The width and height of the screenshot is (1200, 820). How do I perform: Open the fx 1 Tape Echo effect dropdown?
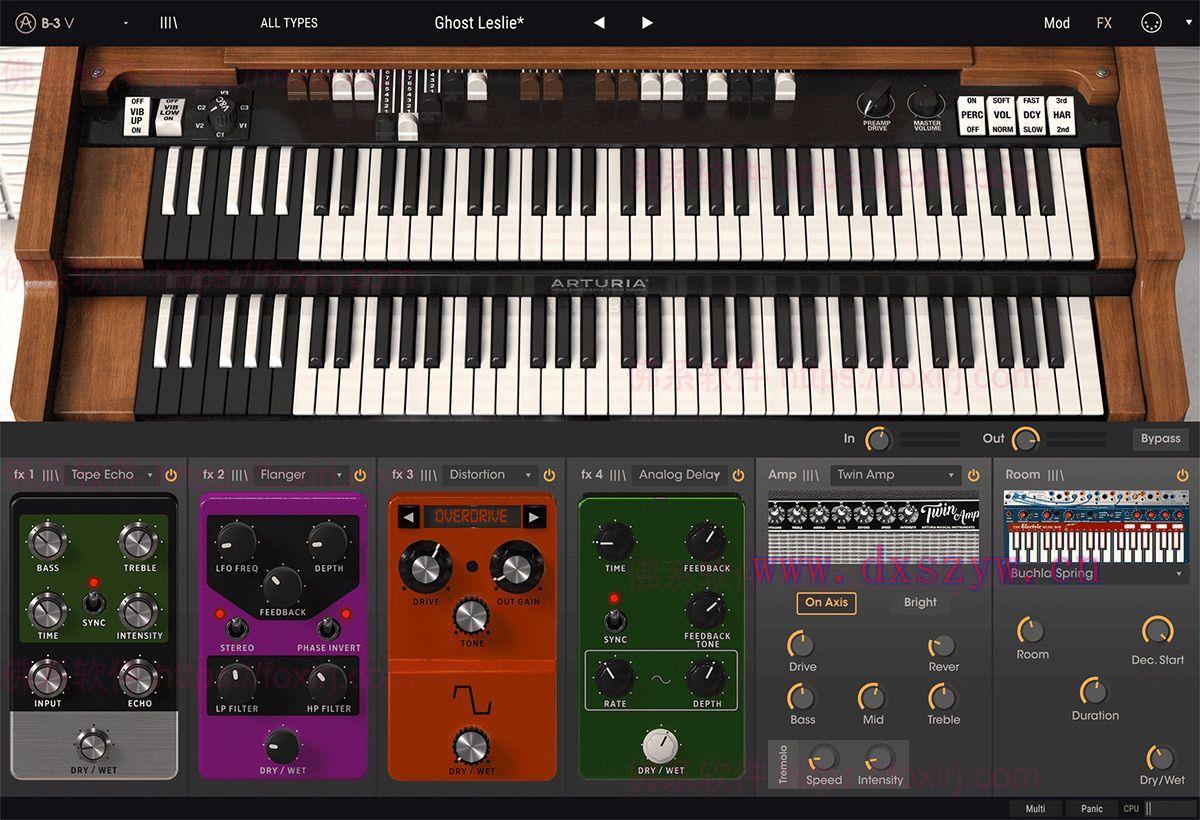click(x=112, y=475)
